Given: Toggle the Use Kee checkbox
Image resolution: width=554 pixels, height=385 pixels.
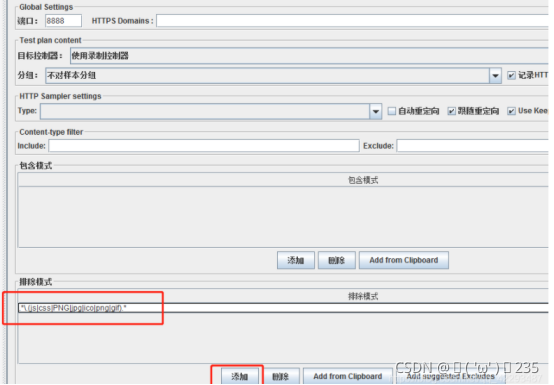Looking at the screenshot, I should click(511, 111).
